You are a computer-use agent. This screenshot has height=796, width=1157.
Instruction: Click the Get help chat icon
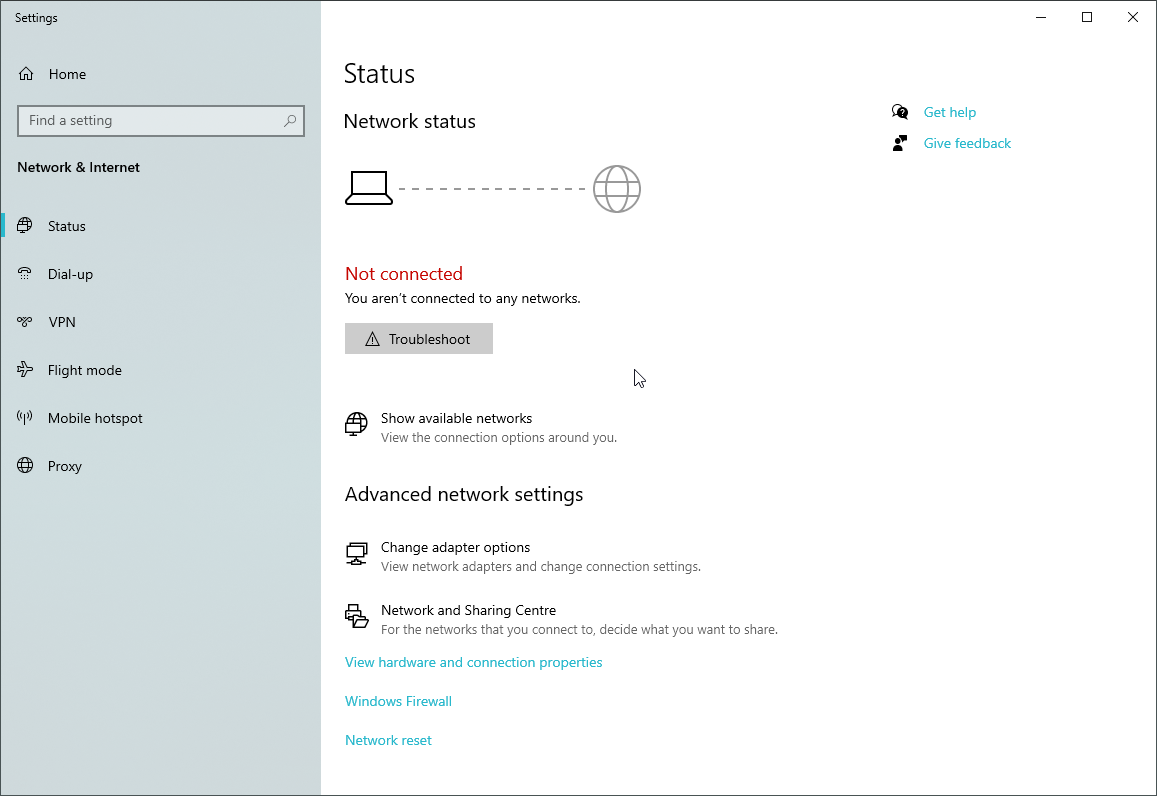pyautogui.click(x=899, y=111)
